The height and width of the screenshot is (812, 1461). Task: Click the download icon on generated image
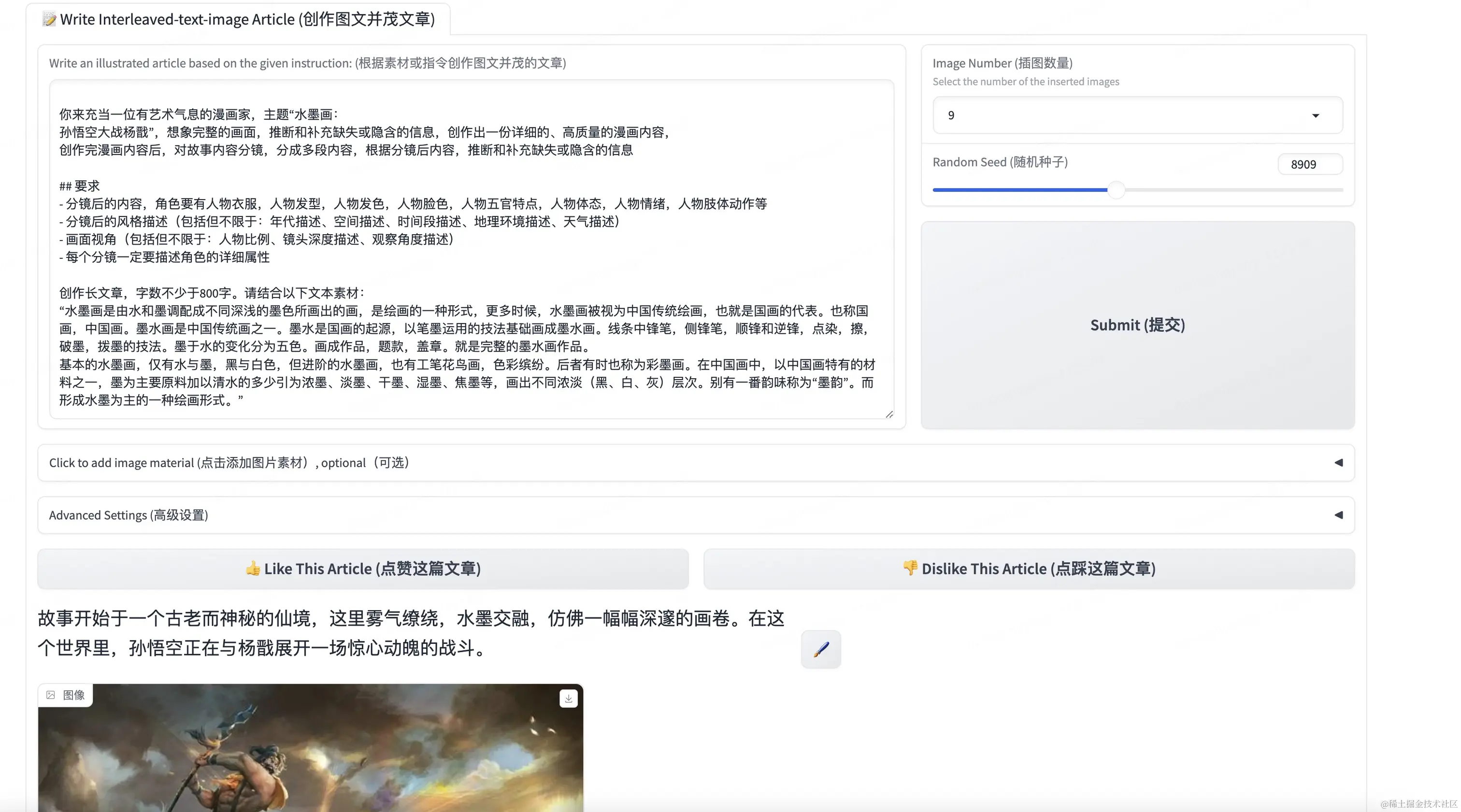tap(568, 698)
